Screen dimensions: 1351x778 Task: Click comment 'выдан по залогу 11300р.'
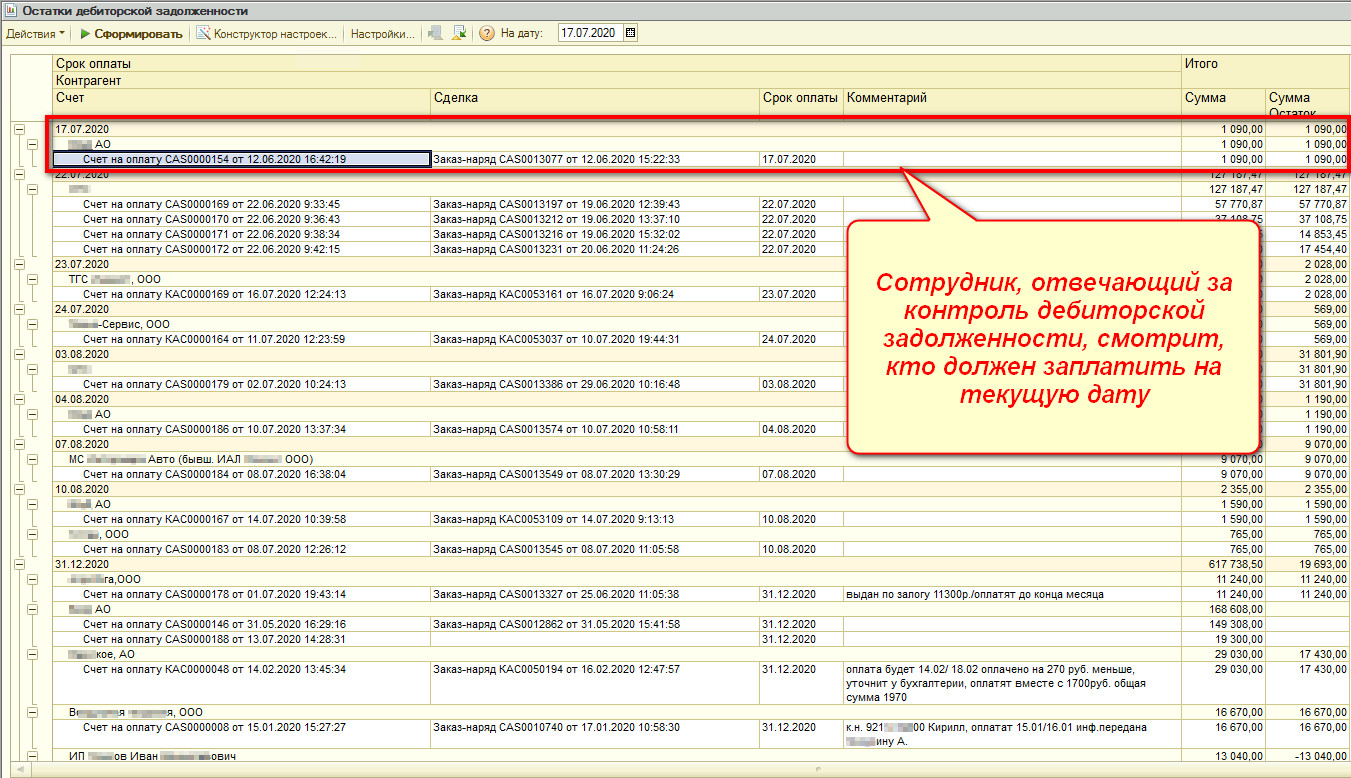[1012, 594]
